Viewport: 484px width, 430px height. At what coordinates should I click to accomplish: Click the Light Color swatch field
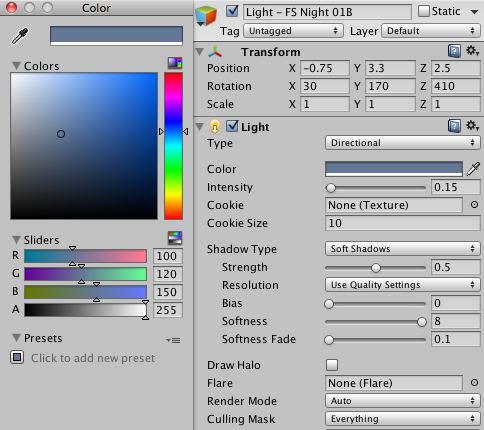pyautogui.click(x=394, y=169)
